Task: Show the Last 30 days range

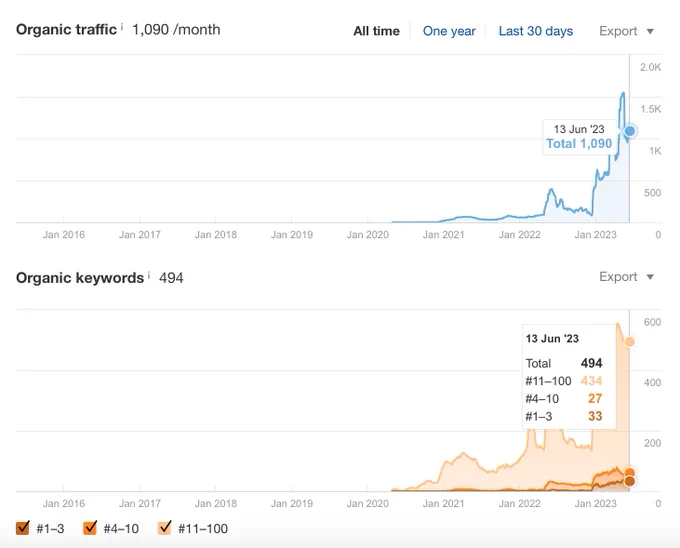Action: click(536, 31)
